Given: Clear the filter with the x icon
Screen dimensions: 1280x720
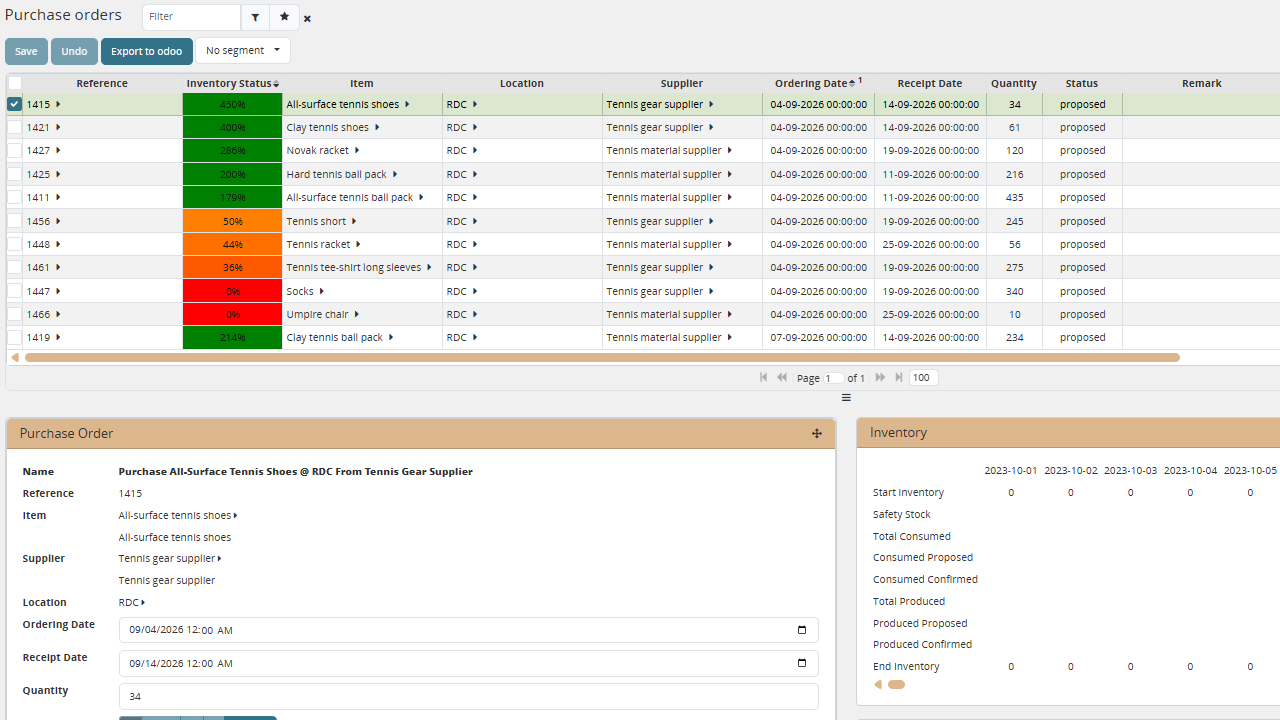Looking at the screenshot, I should click(x=307, y=19).
